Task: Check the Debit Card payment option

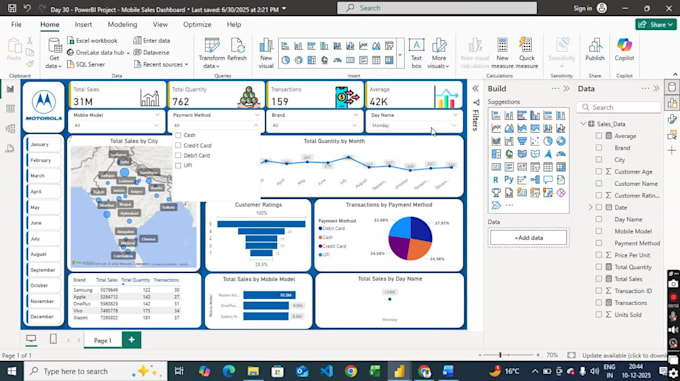Action: click(x=178, y=155)
